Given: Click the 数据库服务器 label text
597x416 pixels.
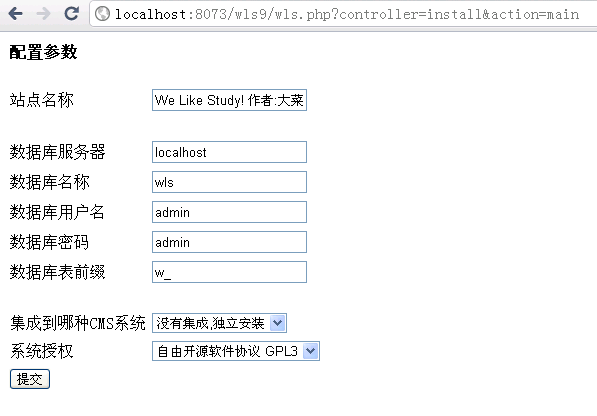Looking at the screenshot, I should tap(57, 152).
